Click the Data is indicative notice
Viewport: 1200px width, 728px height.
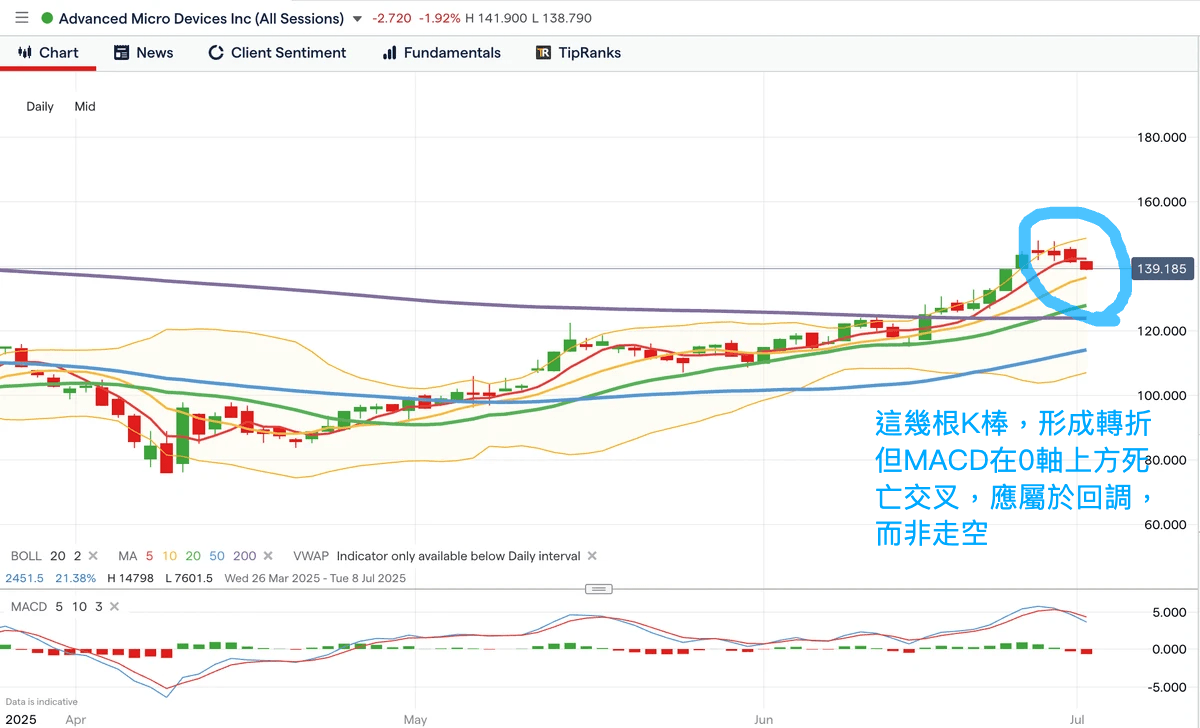tap(41, 702)
